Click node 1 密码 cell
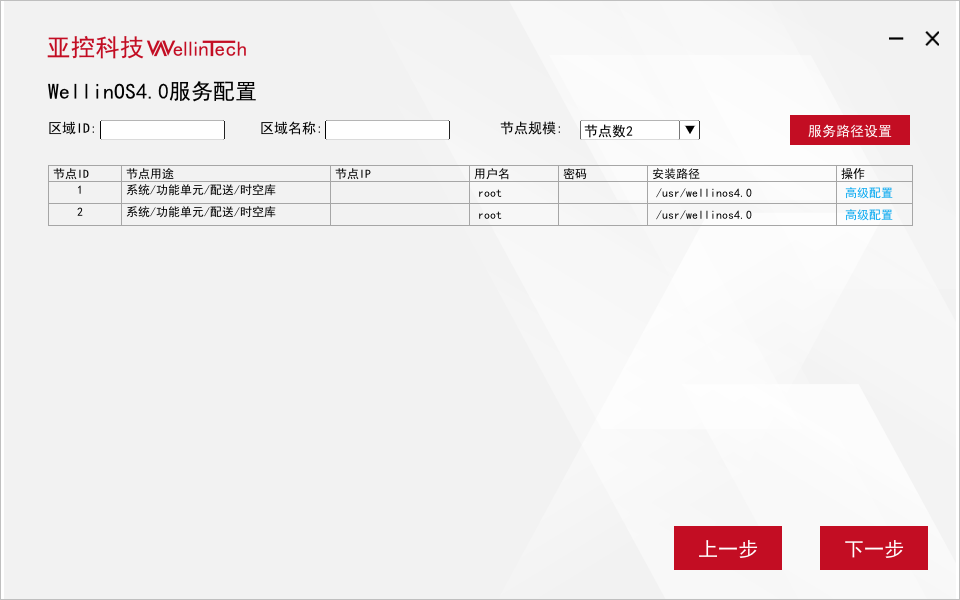The height and width of the screenshot is (600, 960). (602, 193)
